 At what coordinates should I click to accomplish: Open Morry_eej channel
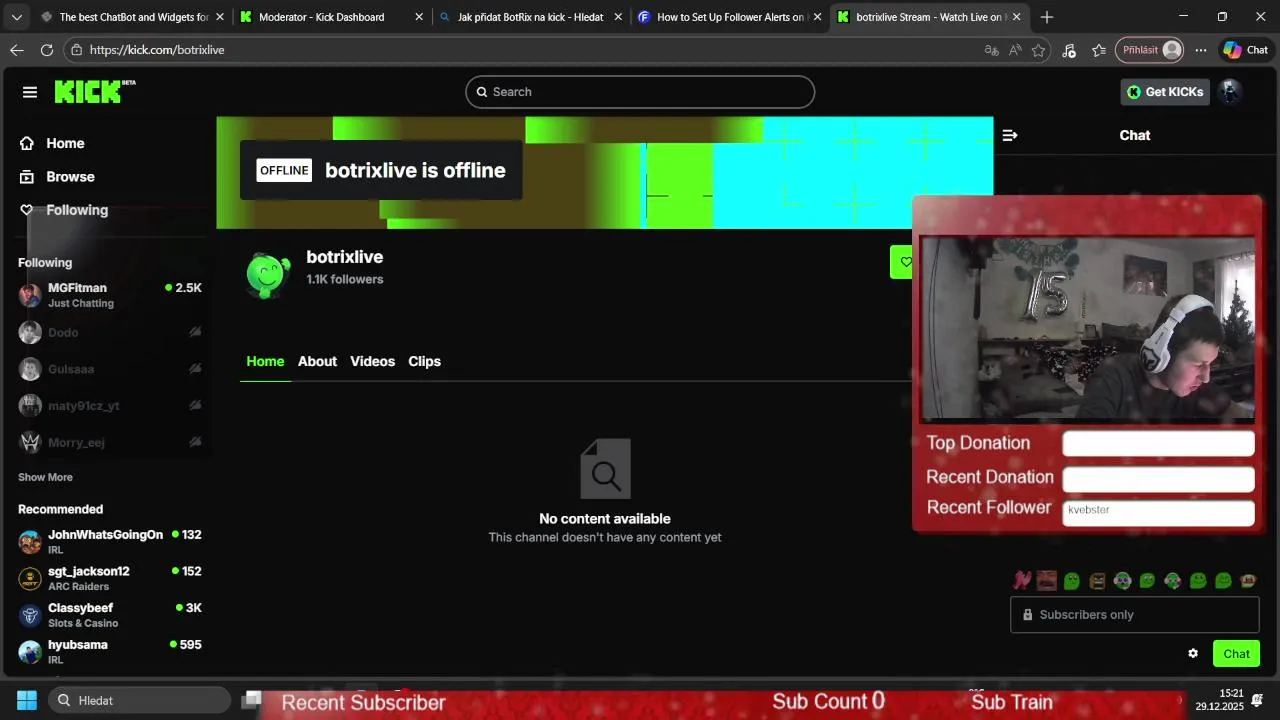pos(110,442)
